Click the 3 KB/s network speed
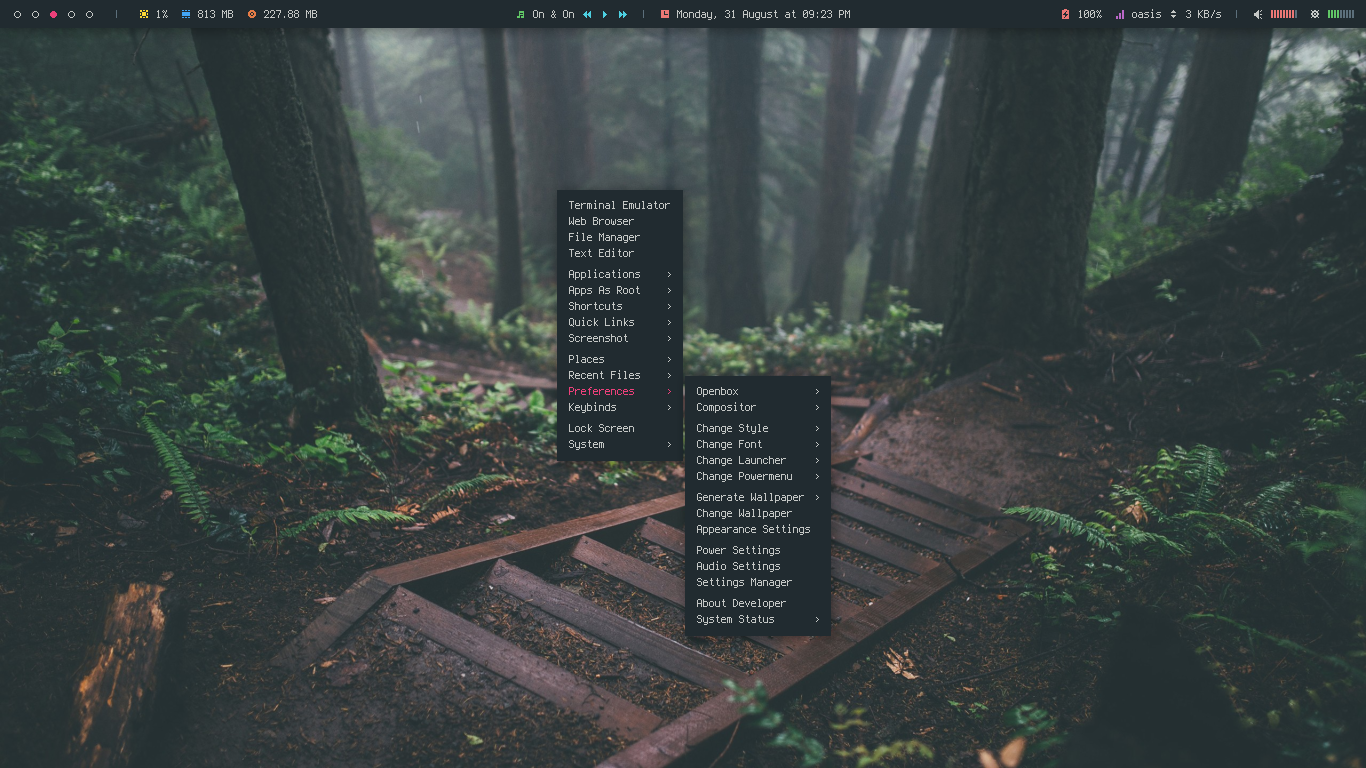Screen dimensions: 1366x768 tap(1203, 14)
